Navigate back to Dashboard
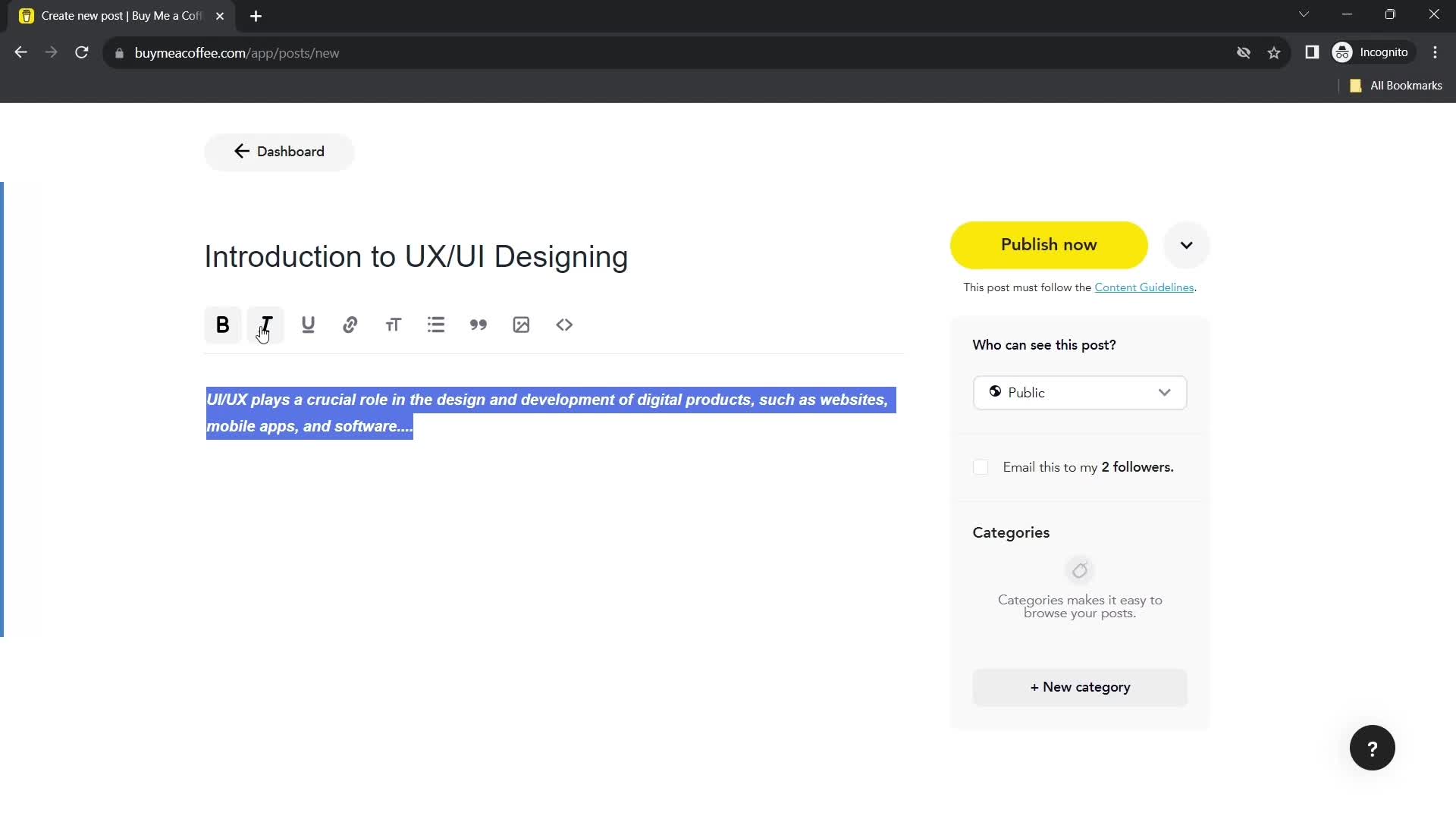 coord(279,151)
